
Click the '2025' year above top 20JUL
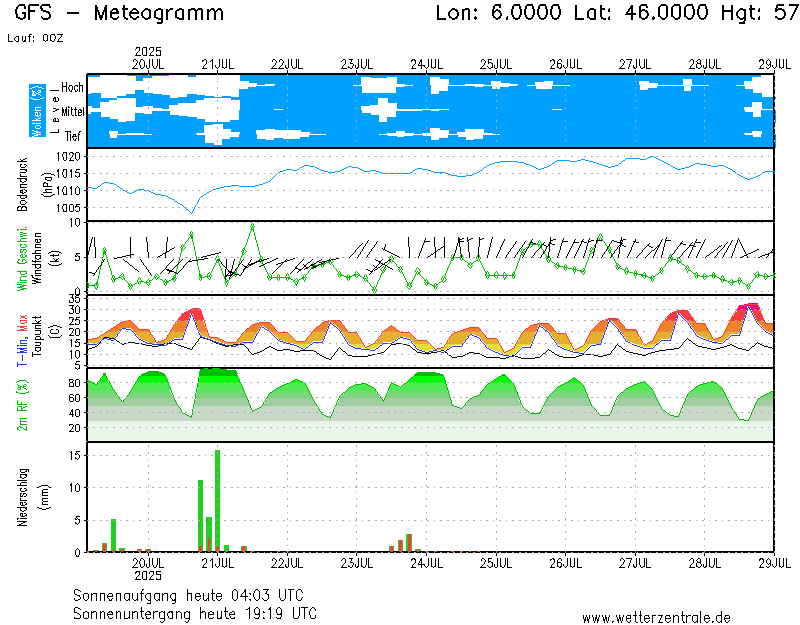148,52
